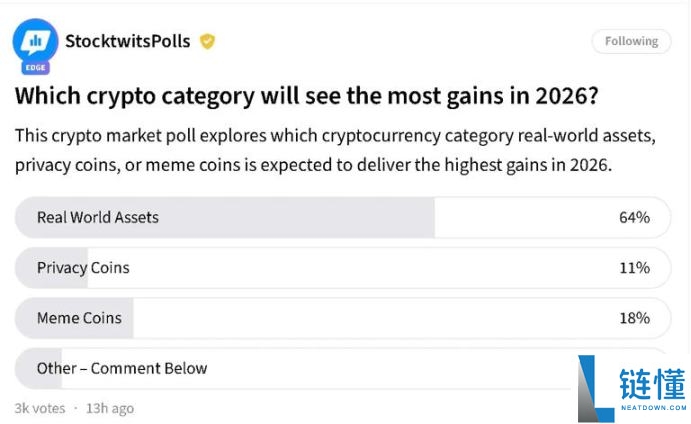Pick the Other – Comment Below option
This screenshot has width=691, height=424.
[296, 368]
